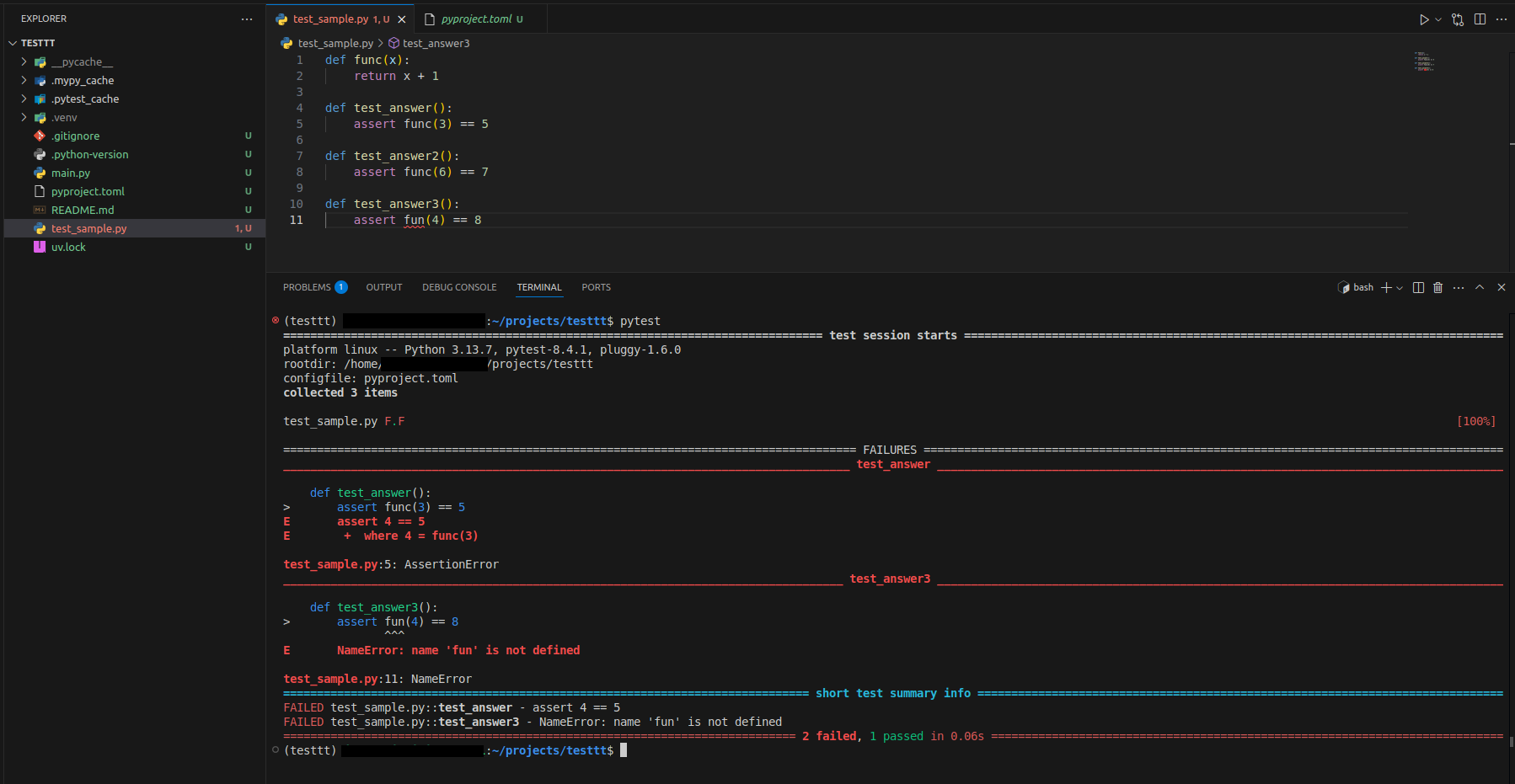Click test_sample.py:5 link in terminal
Image resolution: width=1515 pixels, height=784 pixels.
tap(339, 564)
